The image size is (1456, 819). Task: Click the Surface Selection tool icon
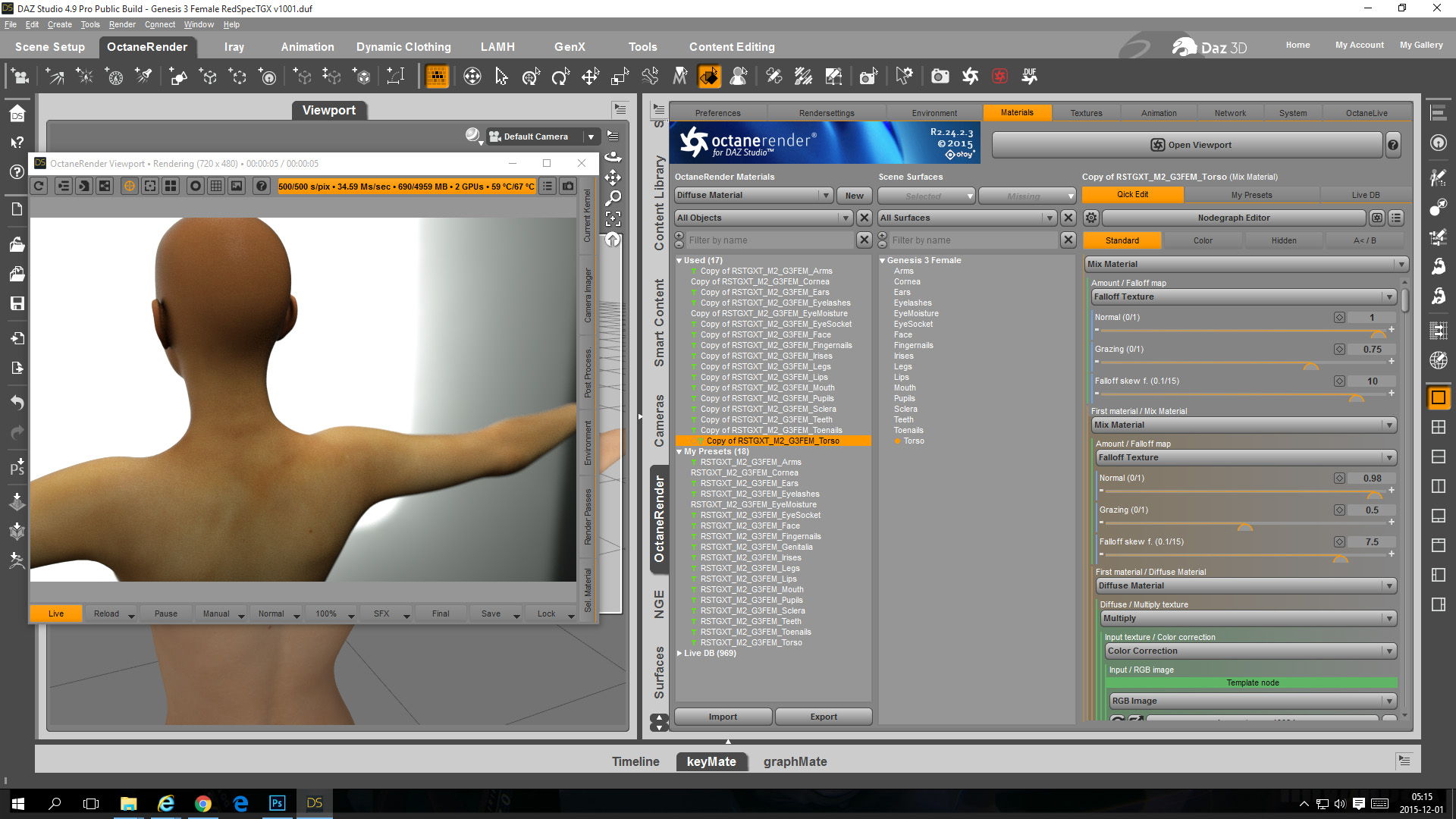click(710, 76)
